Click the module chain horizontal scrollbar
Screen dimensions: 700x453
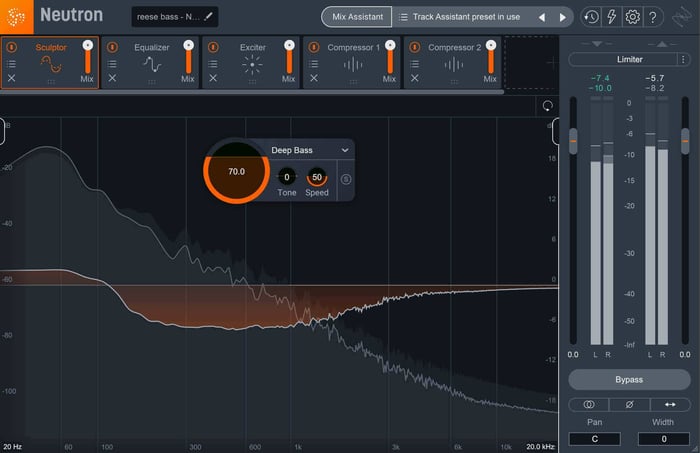[252, 91]
